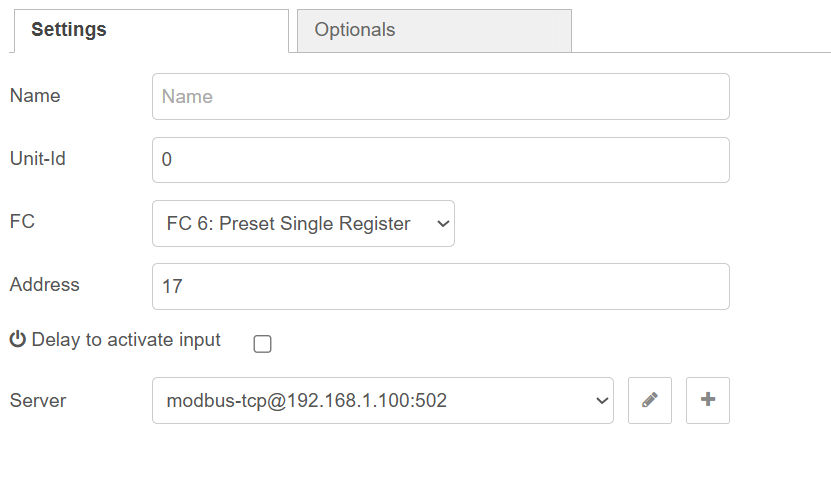Viewport: 831px width, 478px height.
Task: Click the FC label text
Action: [22, 222]
